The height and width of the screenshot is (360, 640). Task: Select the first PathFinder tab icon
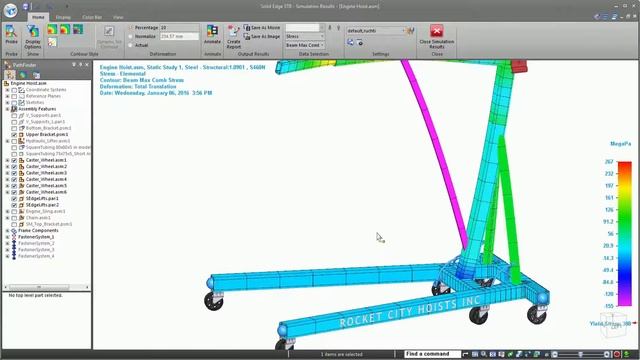(x=10, y=75)
